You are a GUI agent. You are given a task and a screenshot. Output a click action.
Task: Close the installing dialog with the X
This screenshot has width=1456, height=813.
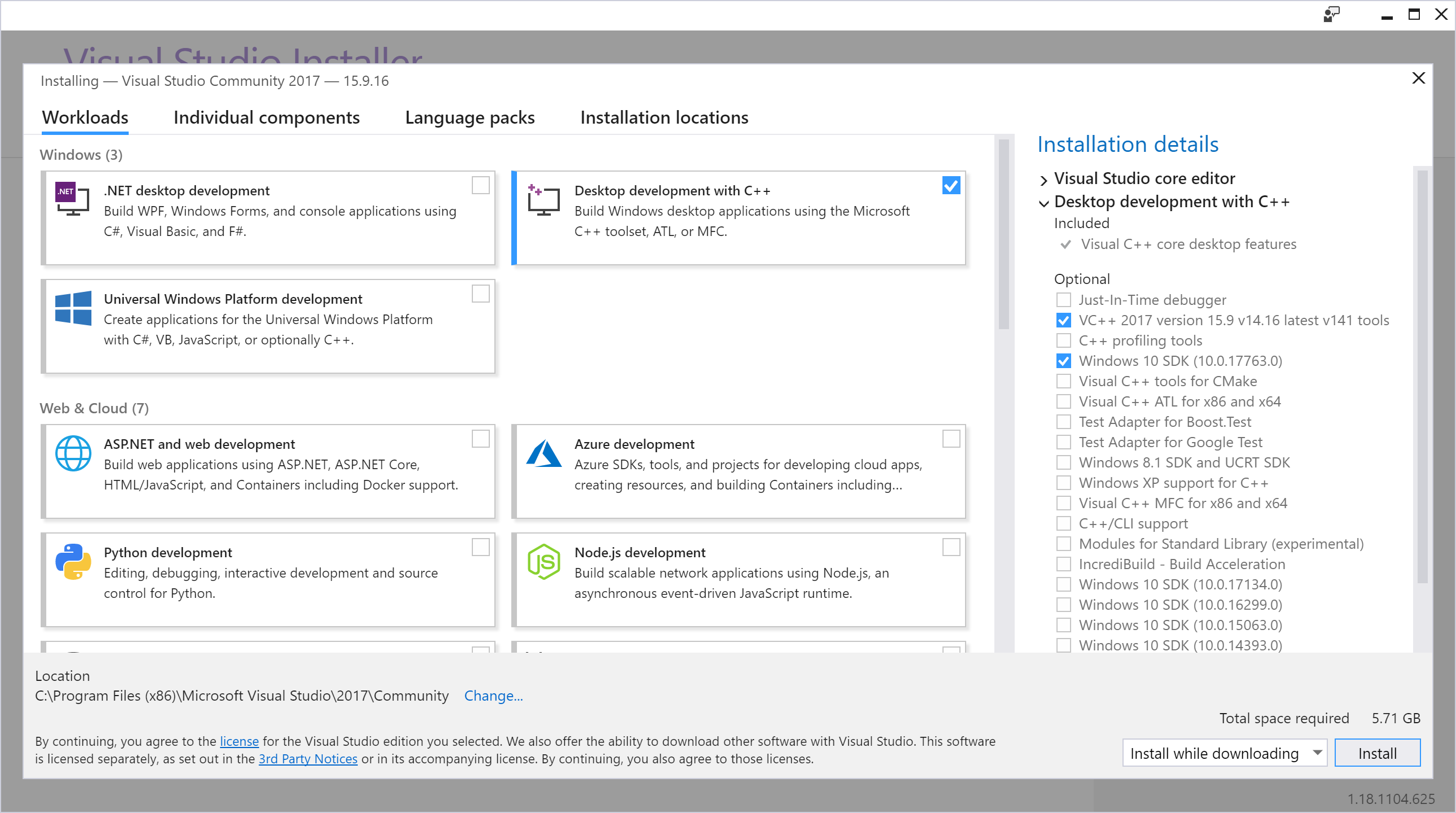click(1418, 78)
